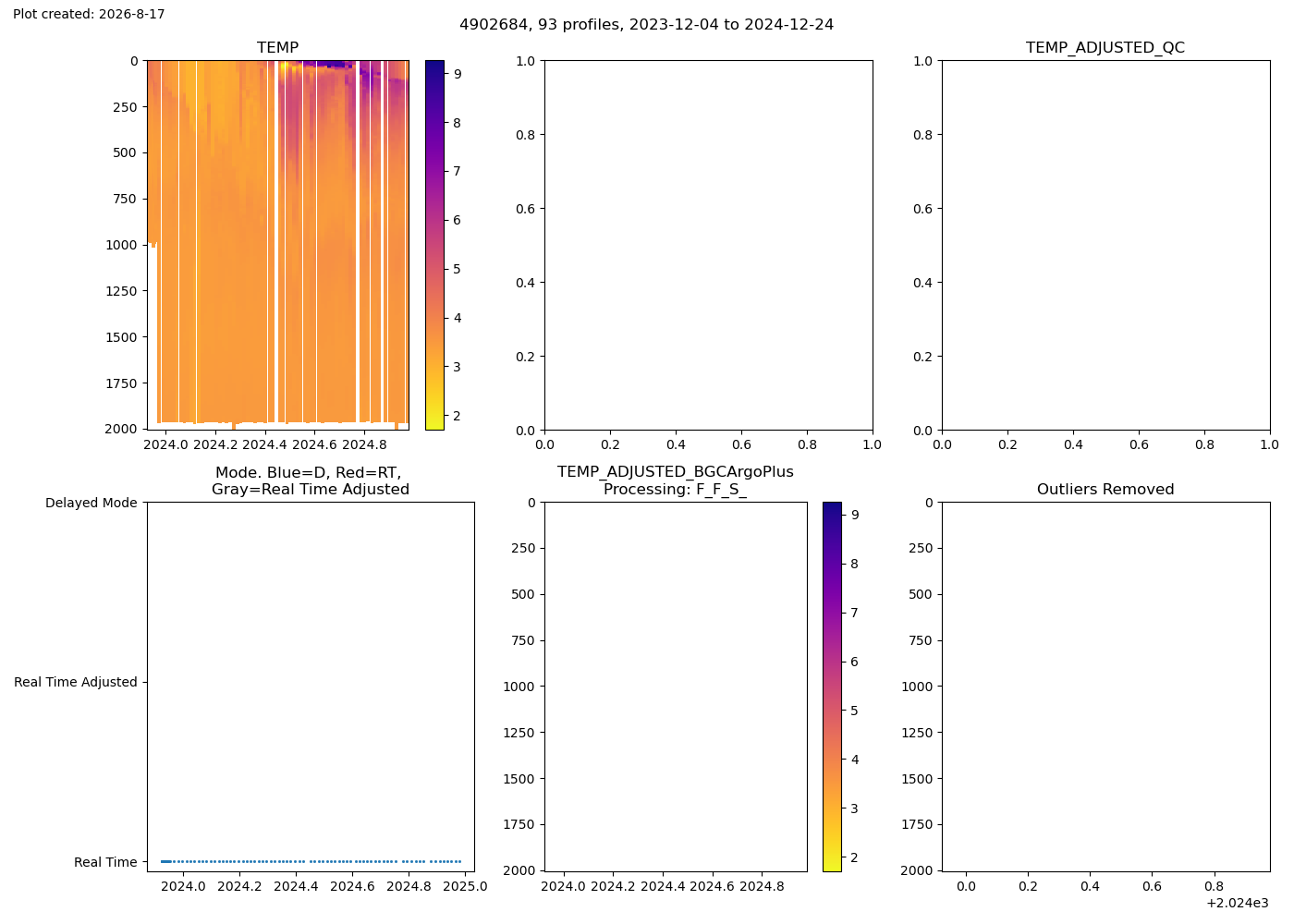The height and width of the screenshot is (924, 1294).
Task: Click the +2.024e3 axis offset label
Action: pos(1238,903)
